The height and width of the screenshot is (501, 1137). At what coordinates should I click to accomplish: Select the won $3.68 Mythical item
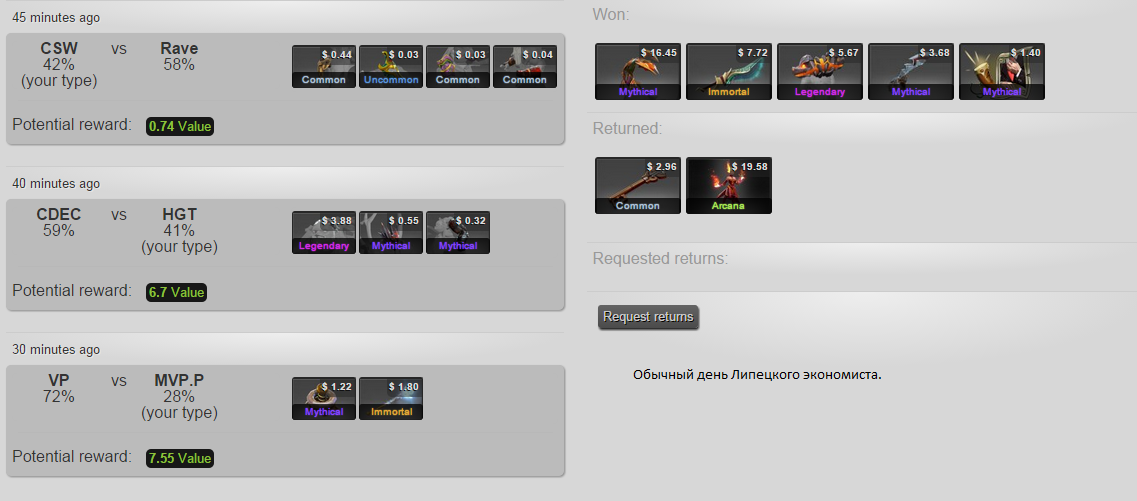point(911,72)
